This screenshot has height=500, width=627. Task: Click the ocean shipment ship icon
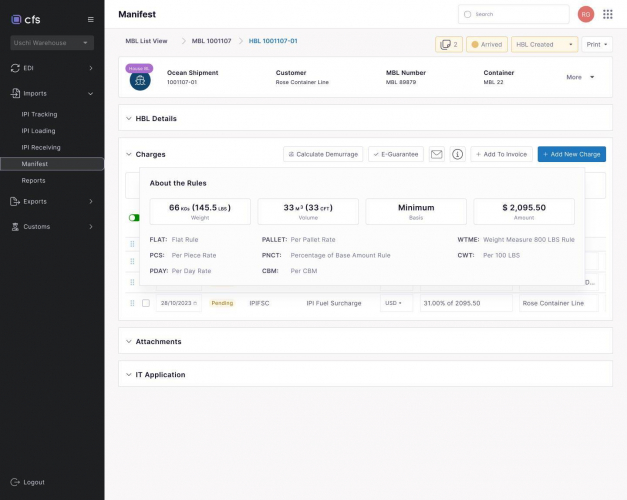pos(140,81)
